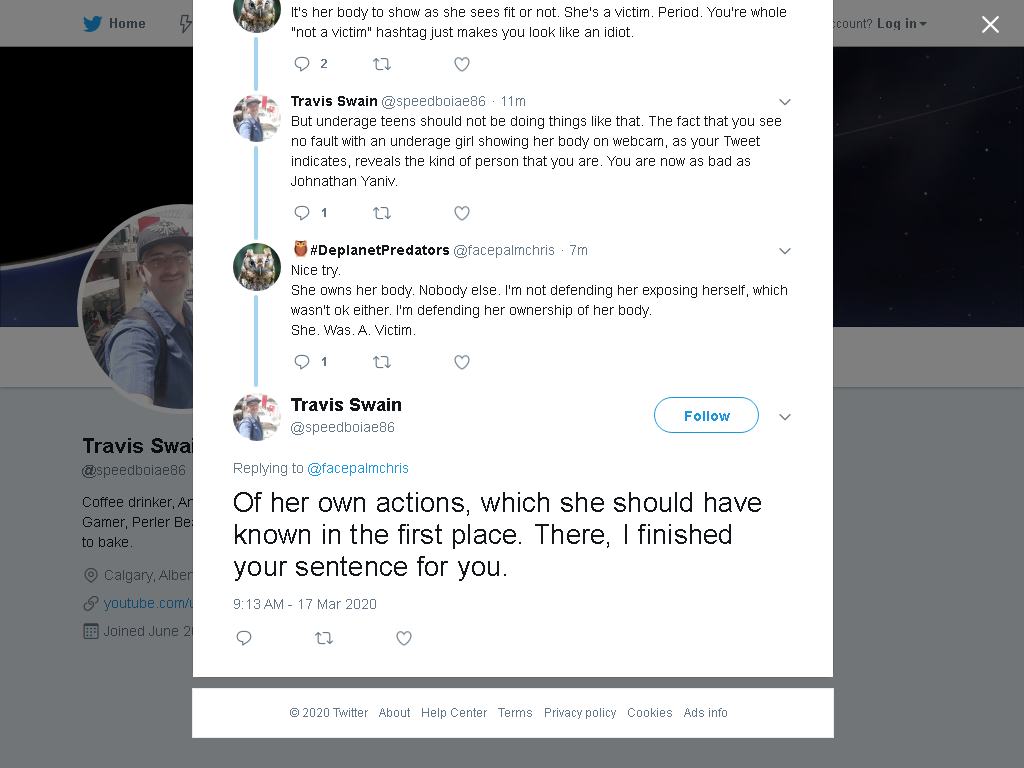Open the dropdown chevron on the 7m tweet

tap(785, 251)
